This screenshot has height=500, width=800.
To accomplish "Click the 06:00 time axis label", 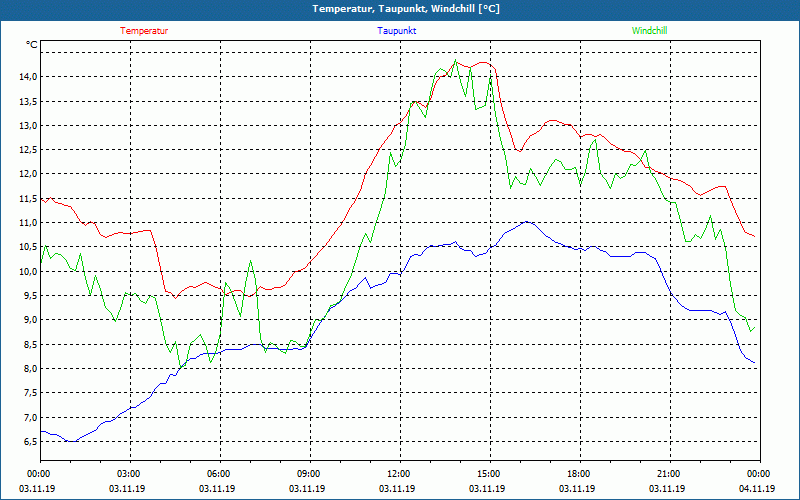I will coord(220,474).
